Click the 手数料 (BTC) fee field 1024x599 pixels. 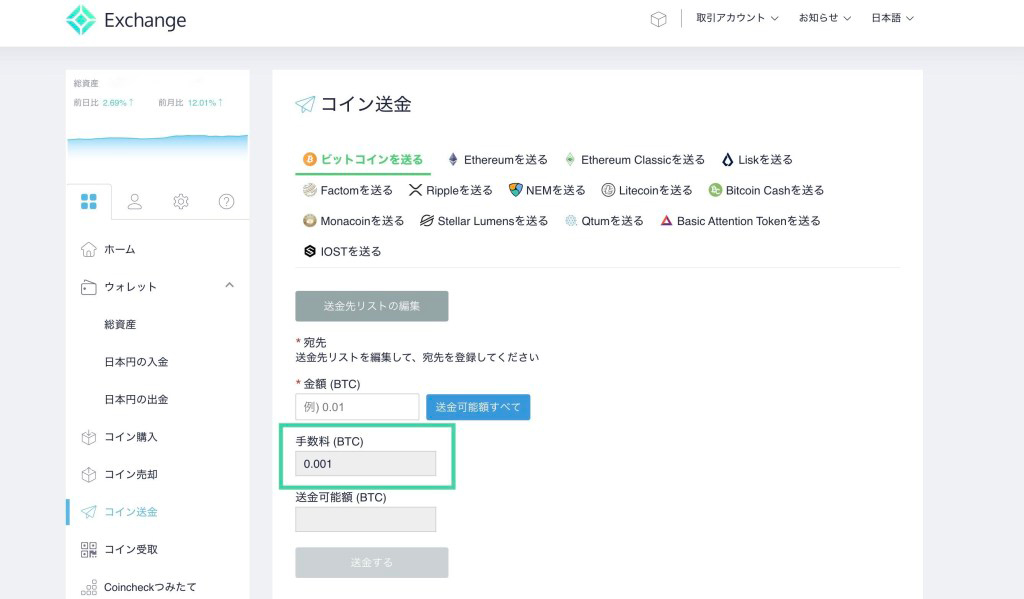point(366,464)
